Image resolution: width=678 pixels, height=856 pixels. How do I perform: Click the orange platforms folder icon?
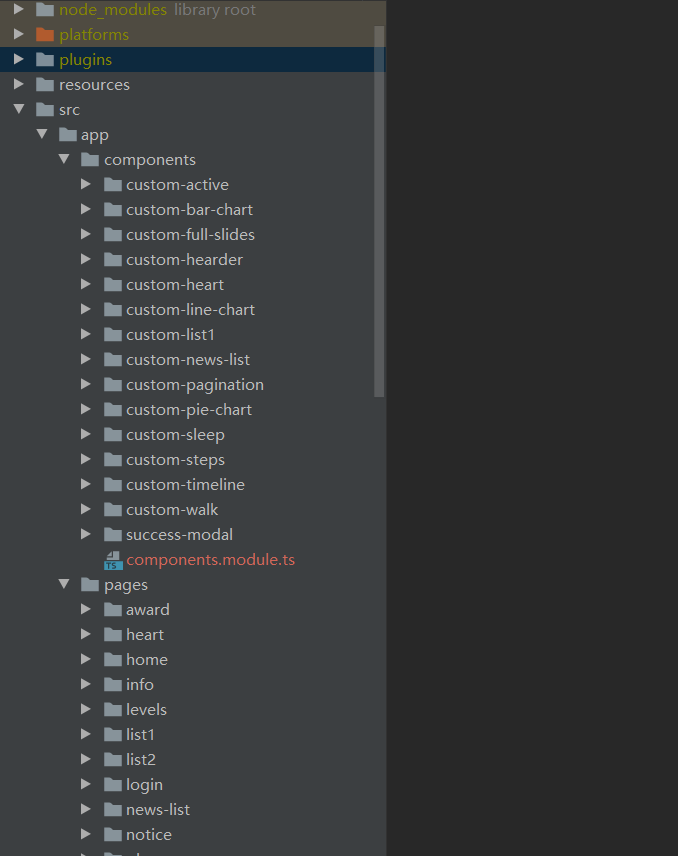[44, 35]
